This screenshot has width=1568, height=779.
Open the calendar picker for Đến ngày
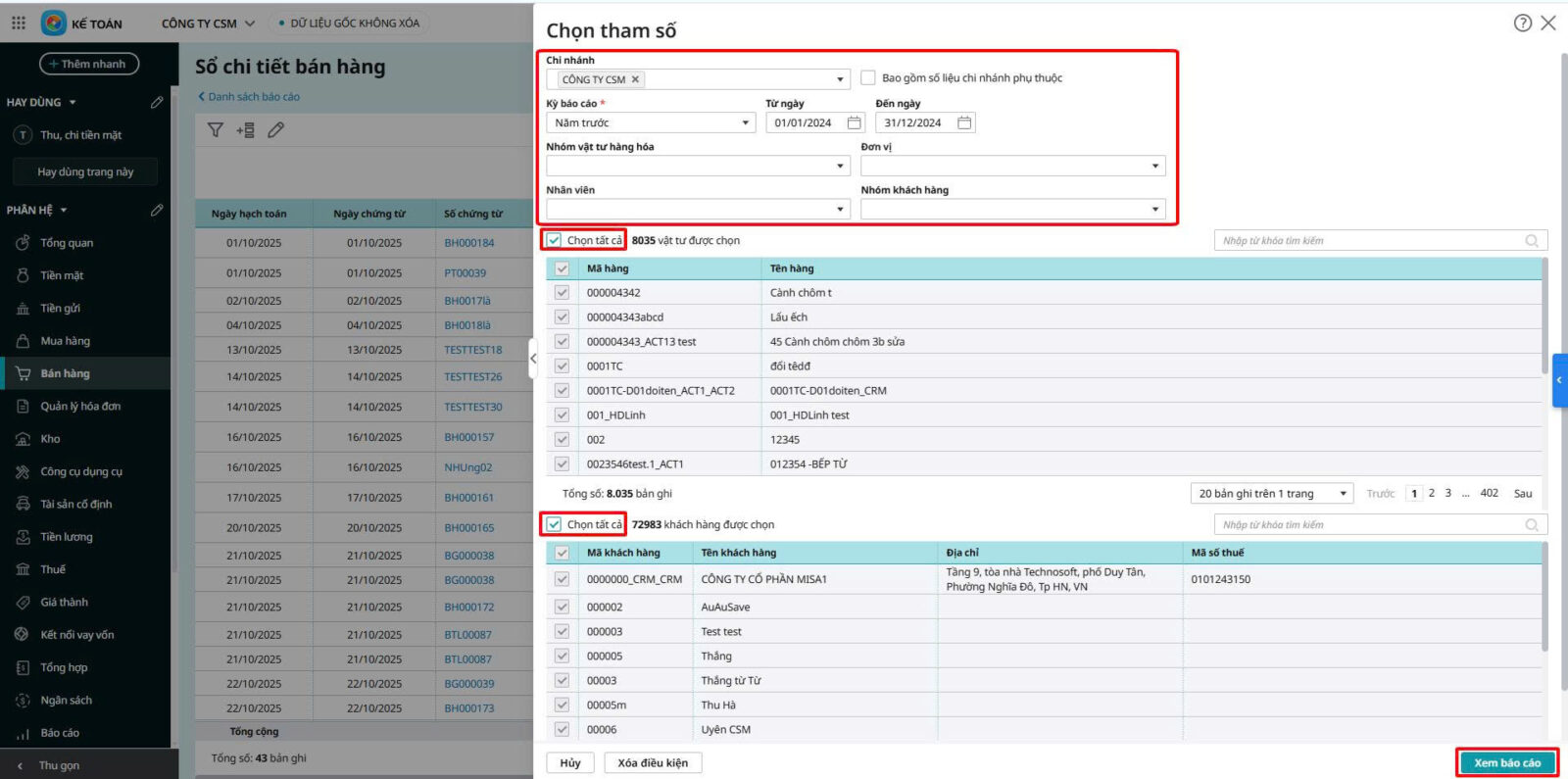964,122
